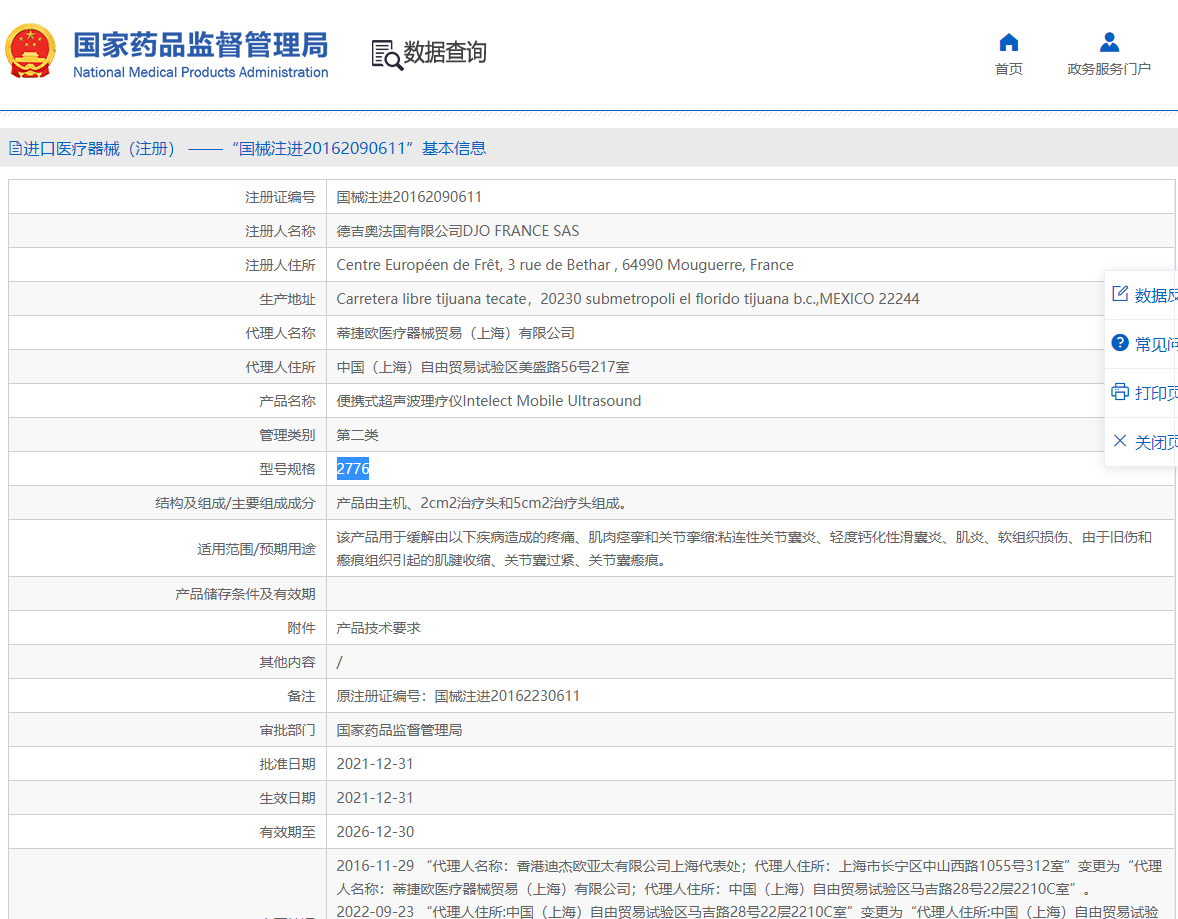Click approving department 国家药品监督管理局 value
Screen dimensions: 1178x919
pyautogui.click(x=399, y=730)
